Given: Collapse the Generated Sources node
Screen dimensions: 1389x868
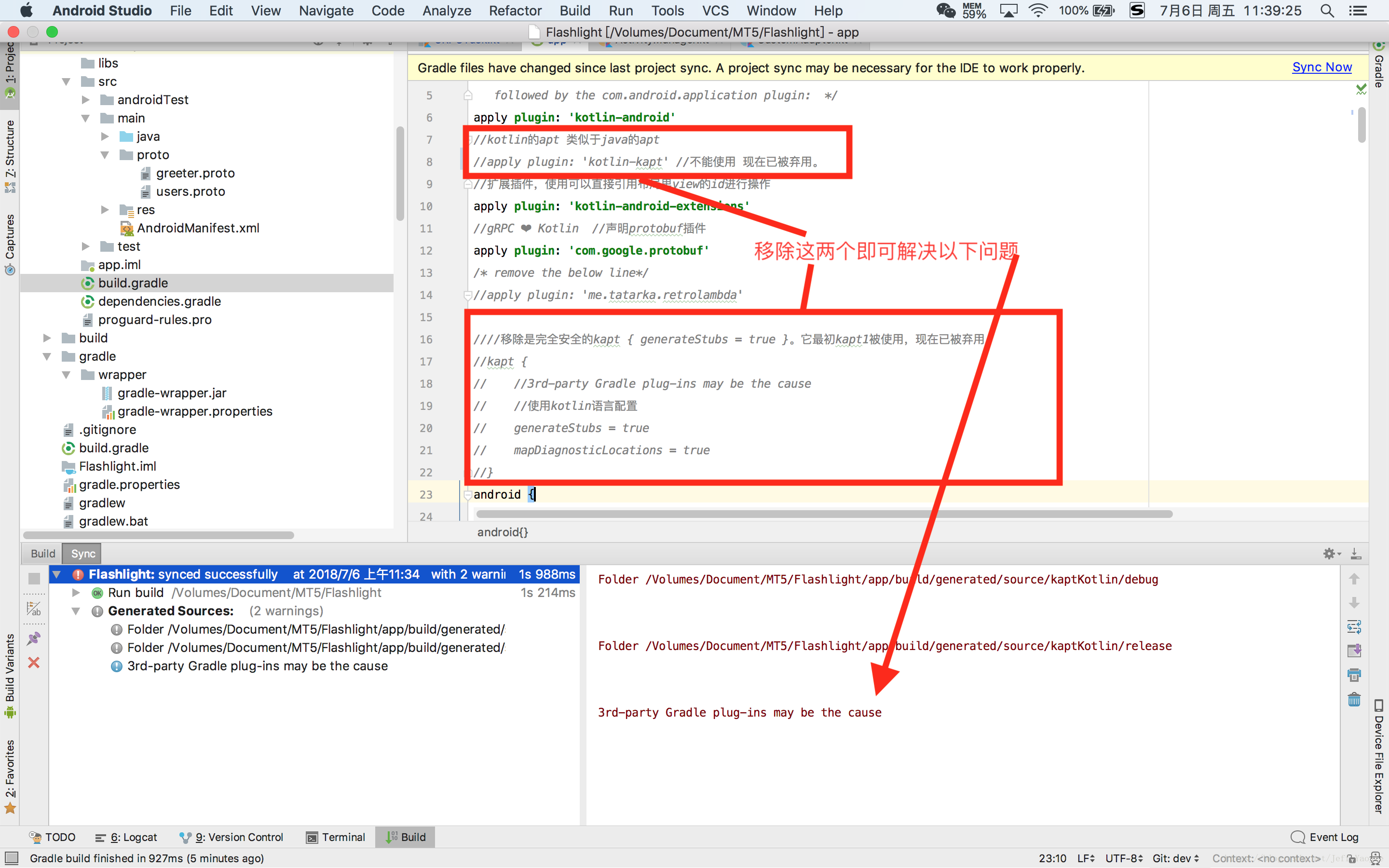Looking at the screenshot, I should click(76, 611).
